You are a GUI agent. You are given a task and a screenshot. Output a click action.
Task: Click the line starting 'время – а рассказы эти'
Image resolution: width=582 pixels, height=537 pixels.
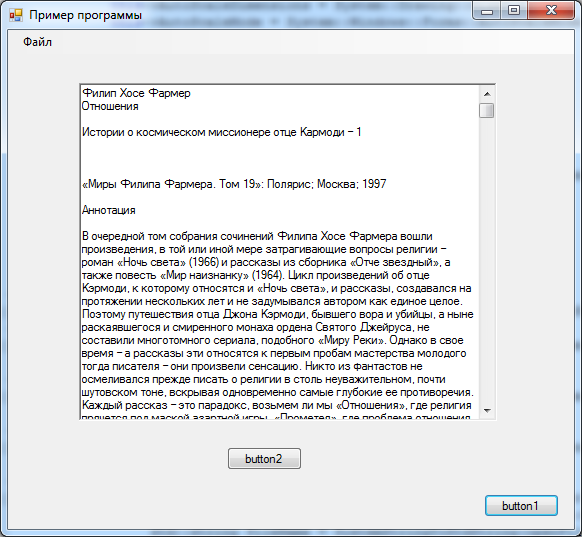click(274, 353)
